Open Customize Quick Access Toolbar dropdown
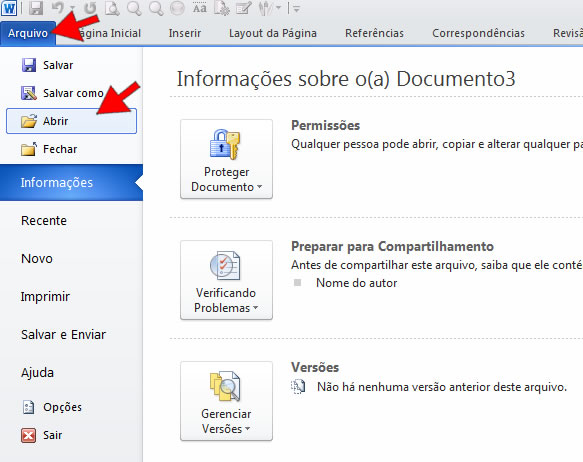Screen dimensions: 583x462 pos(296,9)
